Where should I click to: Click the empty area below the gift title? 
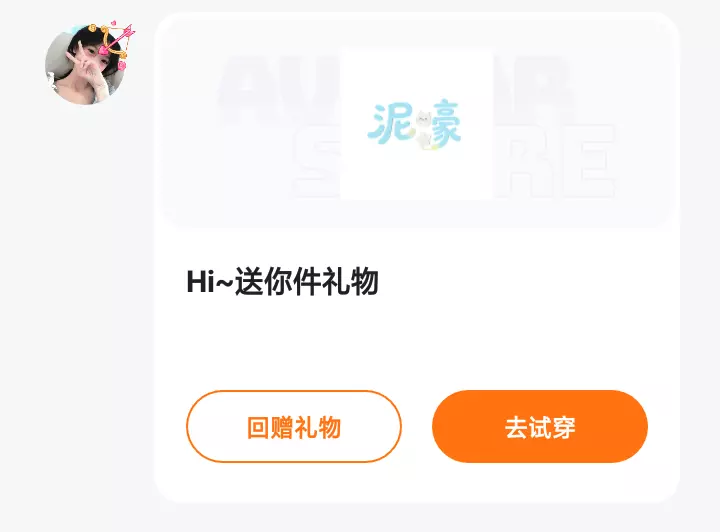click(417, 343)
